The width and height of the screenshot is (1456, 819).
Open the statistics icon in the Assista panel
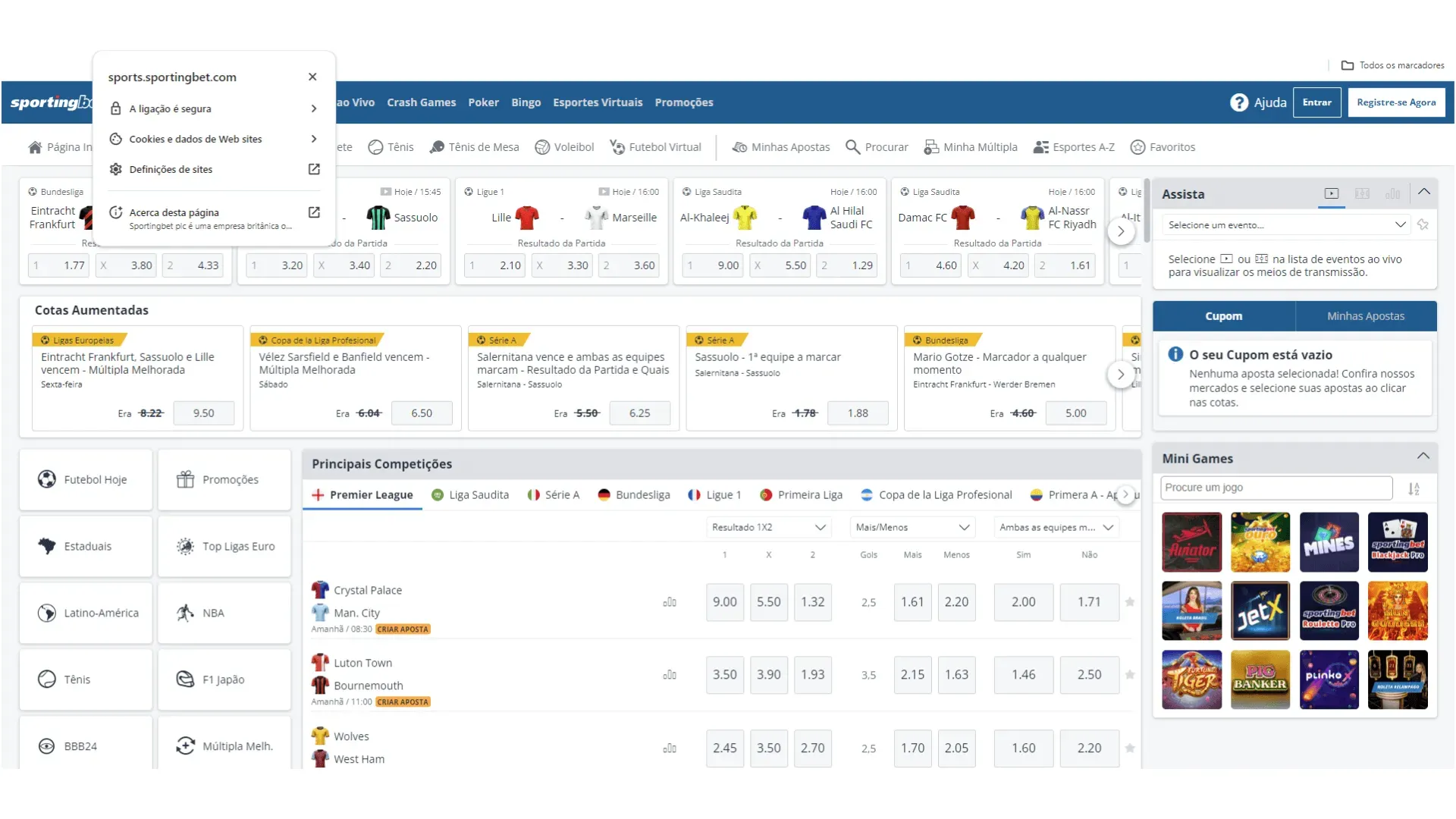1393,193
